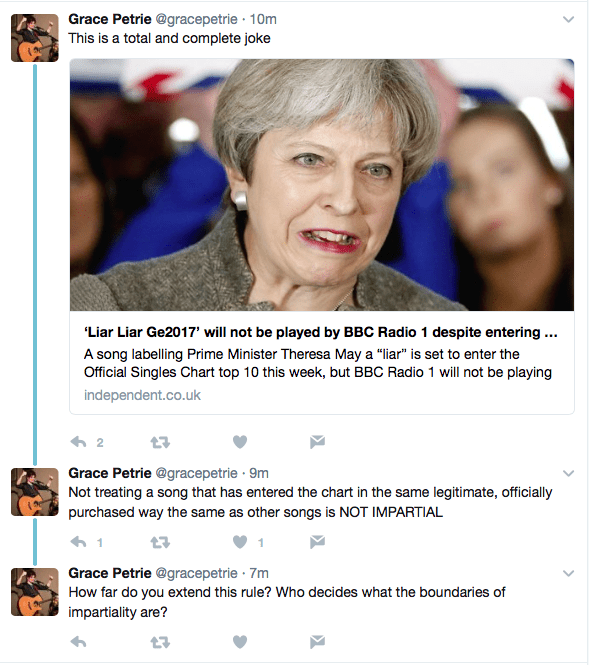Screen dimensions: 589x665
Task: Like the 9m tweet with 1 like
Action: point(240,542)
